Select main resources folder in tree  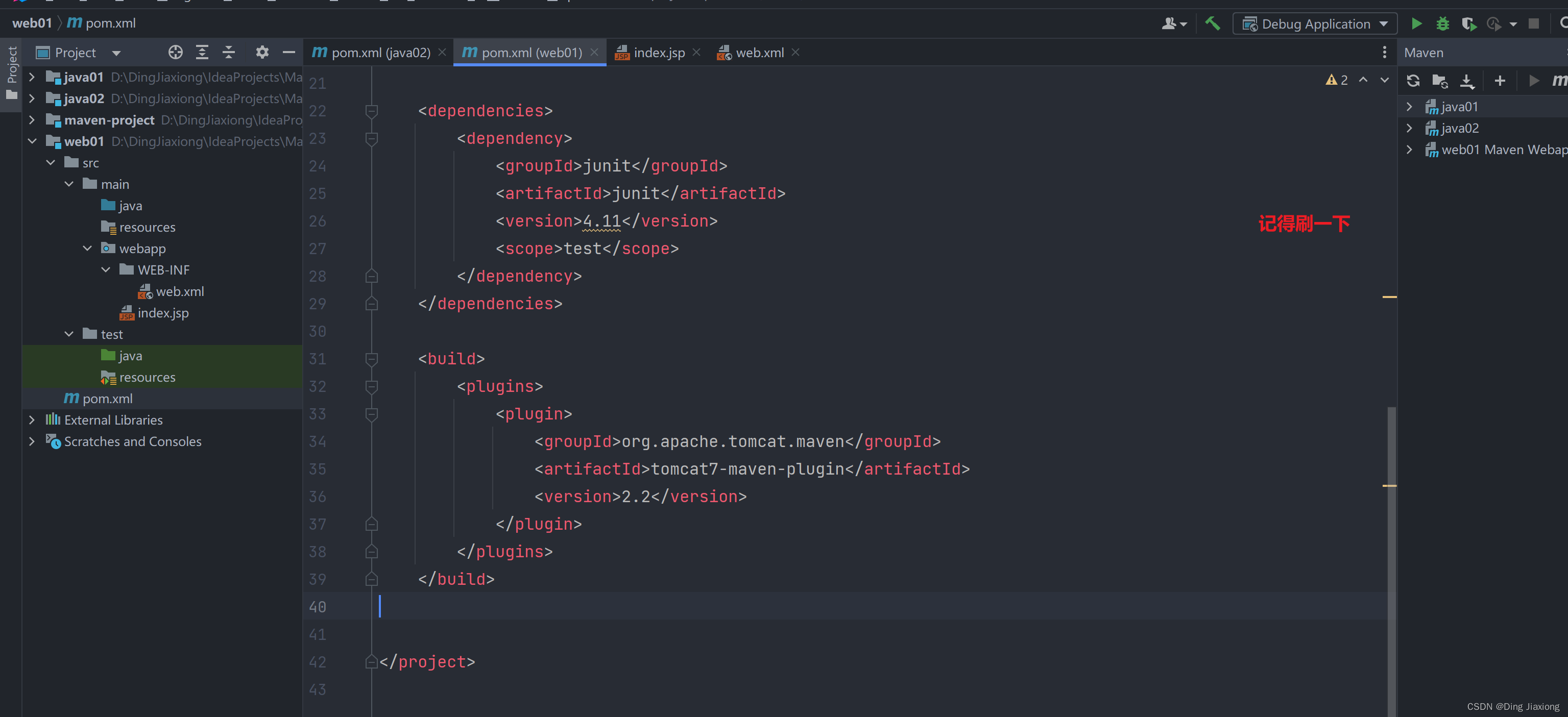[x=138, y=227]
